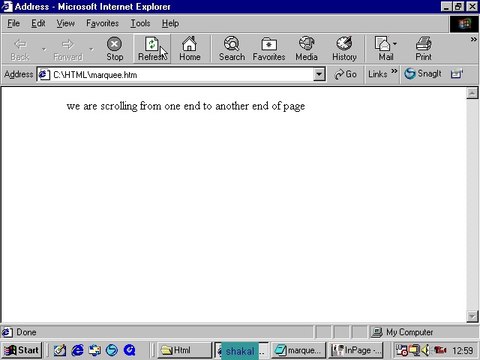Click the Back arrow toolbar button

(20, 49)
